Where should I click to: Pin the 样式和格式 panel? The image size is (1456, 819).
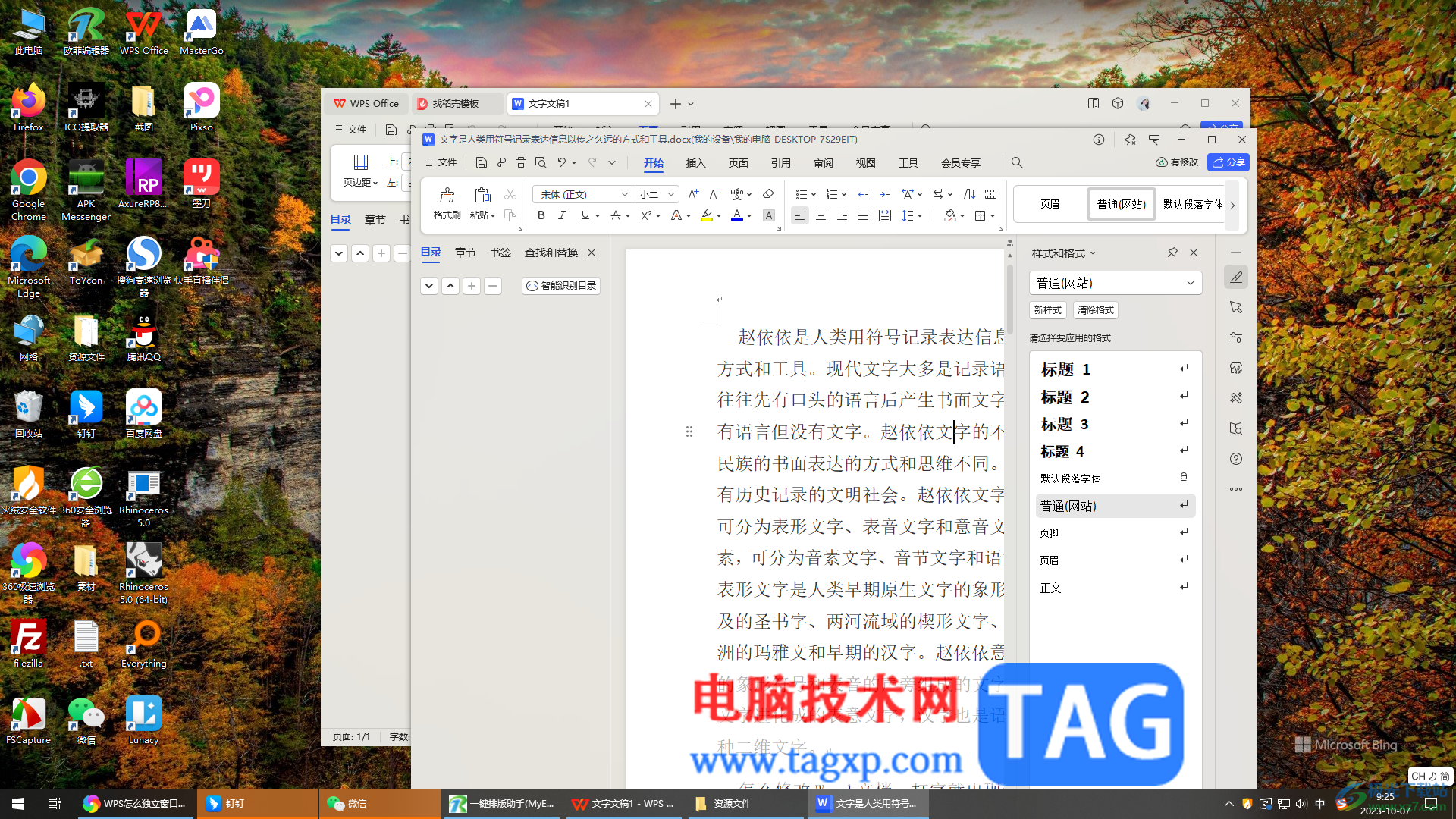pos(1172,253)
